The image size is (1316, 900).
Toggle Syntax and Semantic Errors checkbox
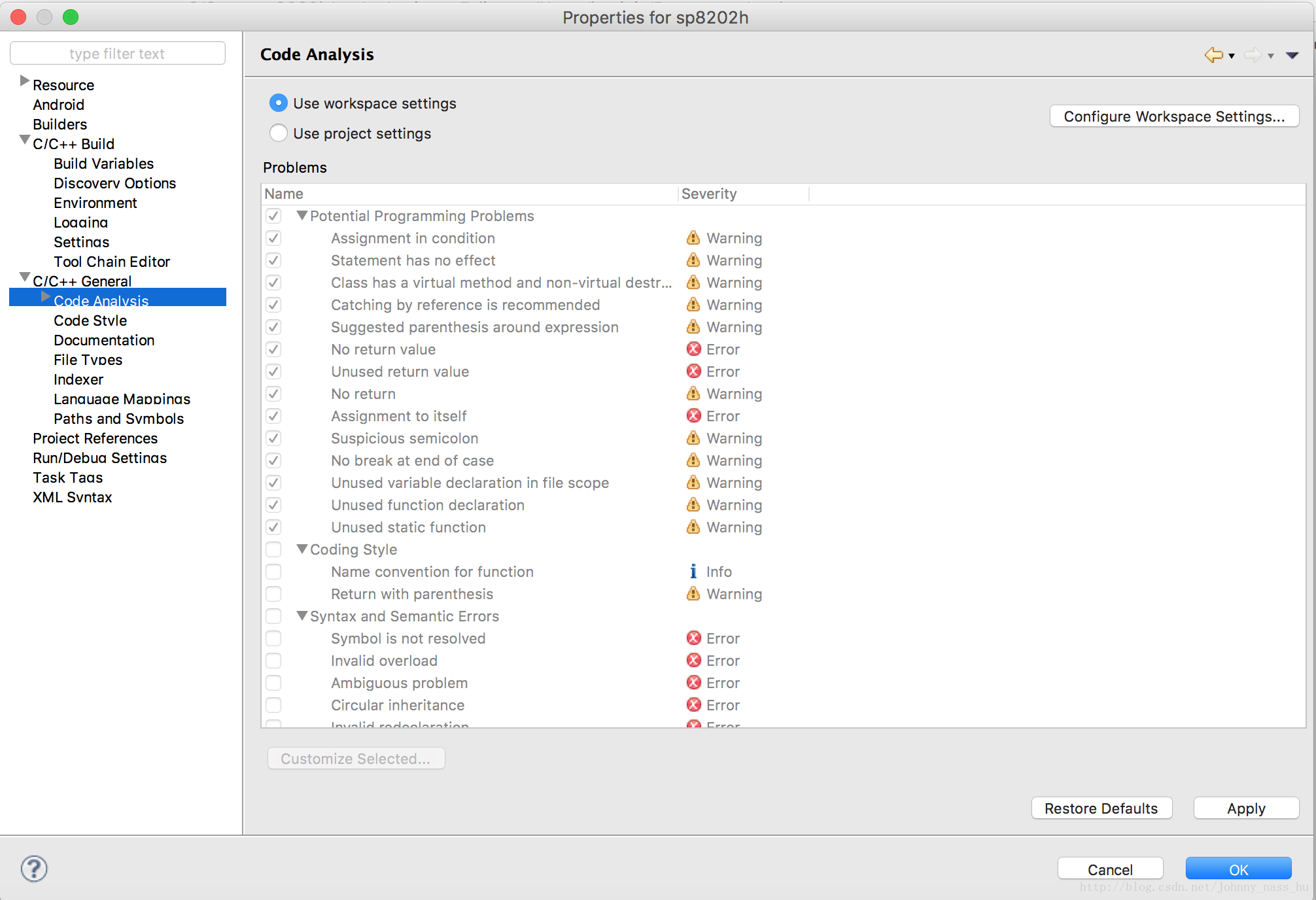pyautogui.click(x=273, y=616)
